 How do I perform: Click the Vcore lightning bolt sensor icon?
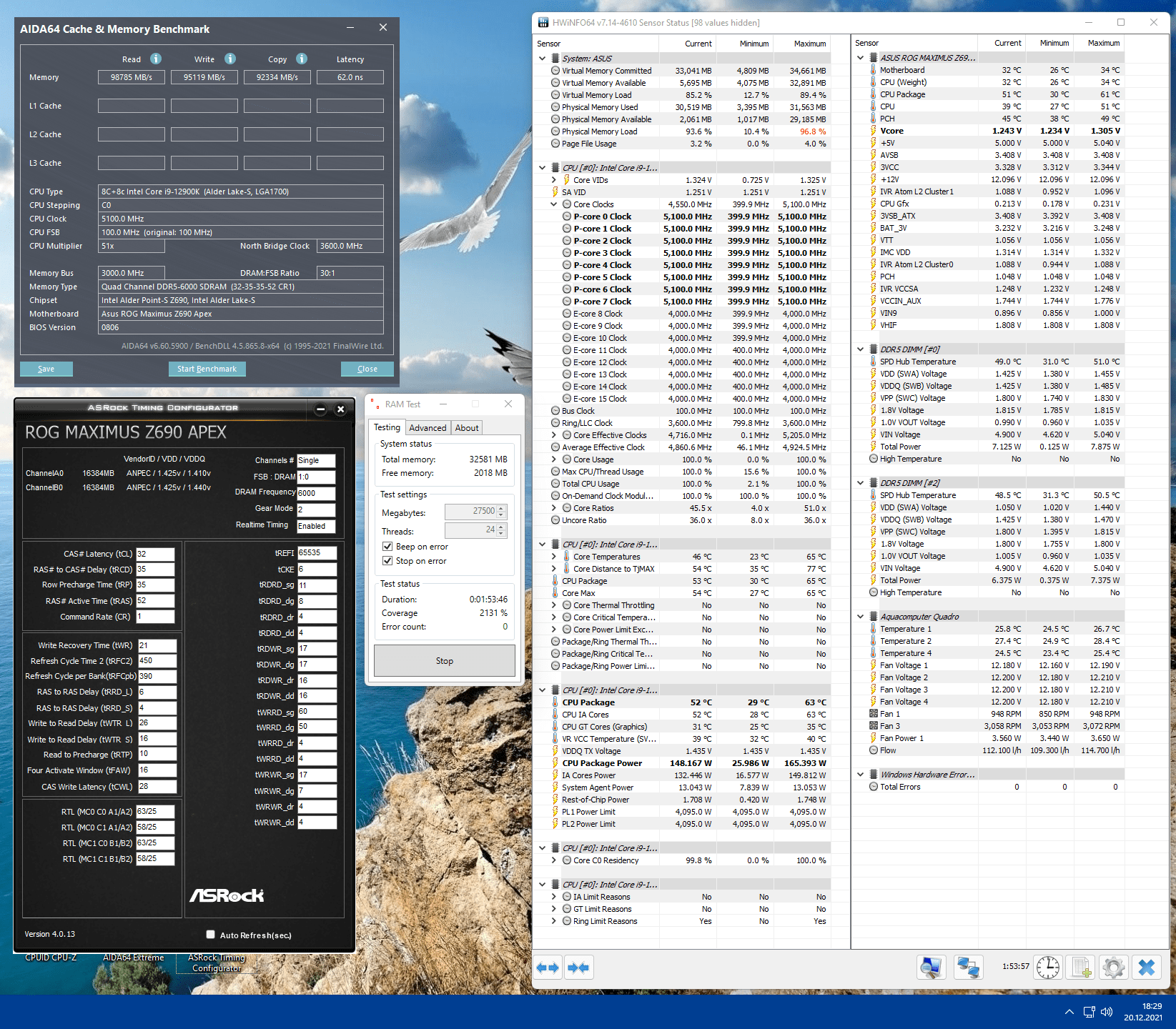[874, 131]
